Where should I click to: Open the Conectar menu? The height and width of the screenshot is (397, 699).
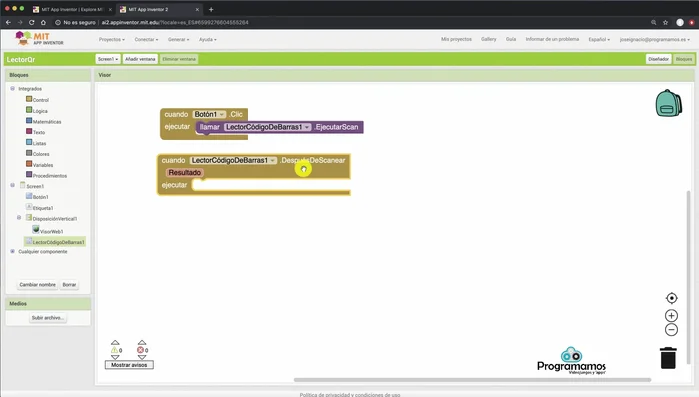146,39
